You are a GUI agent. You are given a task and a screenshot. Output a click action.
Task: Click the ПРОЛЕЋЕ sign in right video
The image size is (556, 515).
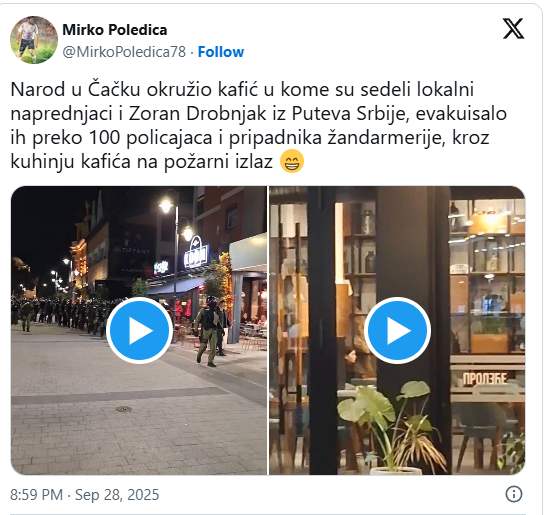point(485,379)
